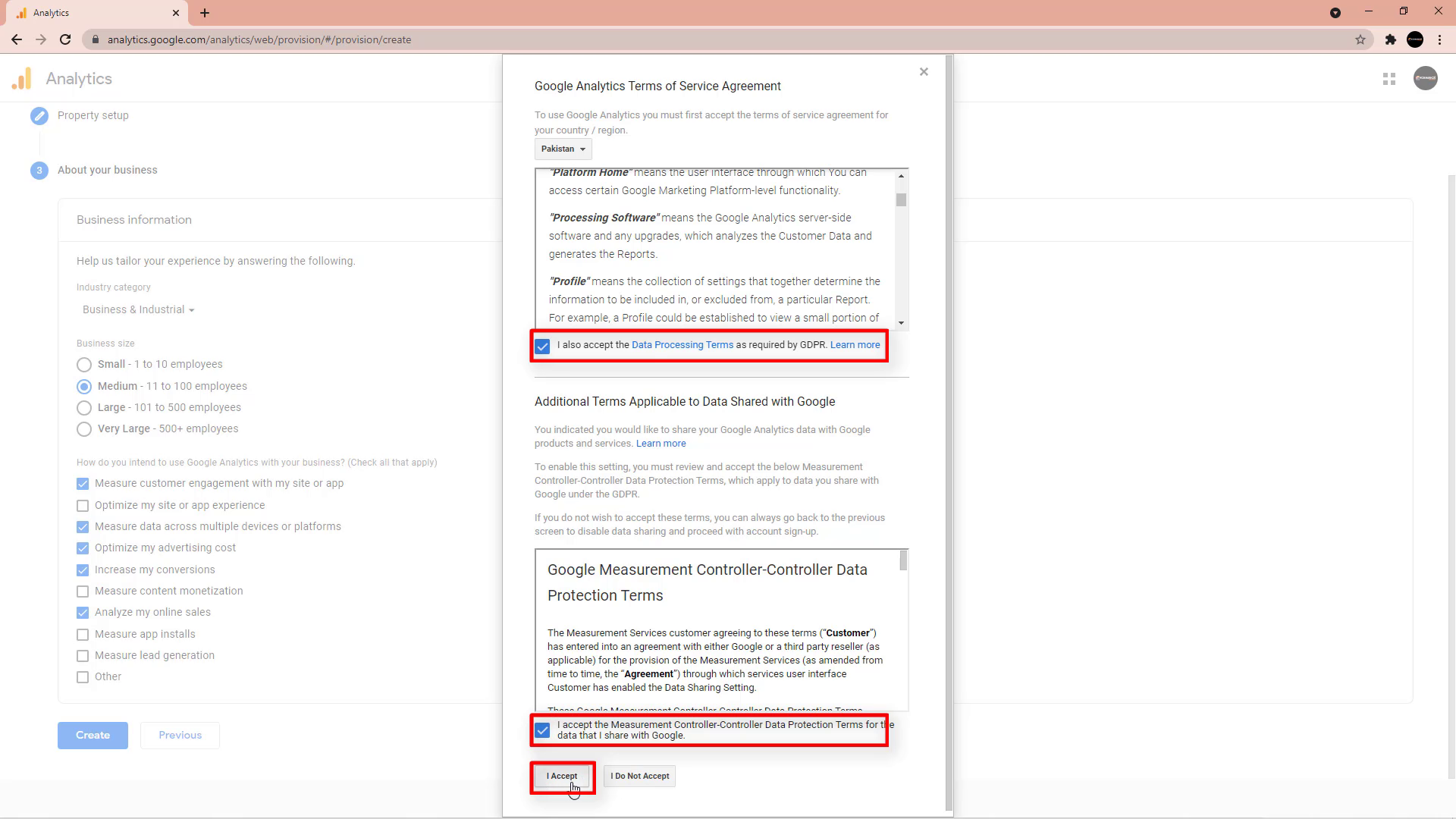Click the terms of service scrollbar thumb
The height and width of the screenshot is (819, 1456).
click(901, 199)
